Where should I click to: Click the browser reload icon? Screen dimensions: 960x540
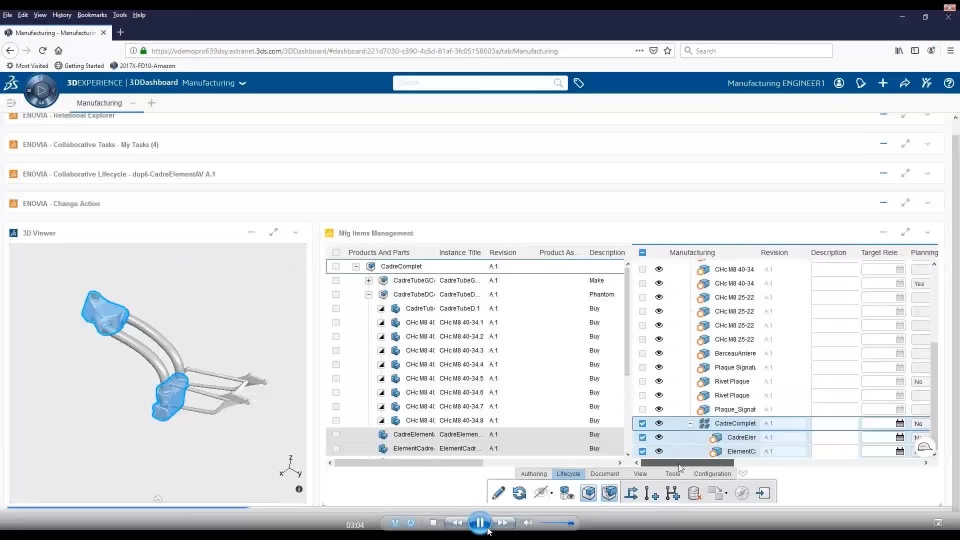click(42, 51)
